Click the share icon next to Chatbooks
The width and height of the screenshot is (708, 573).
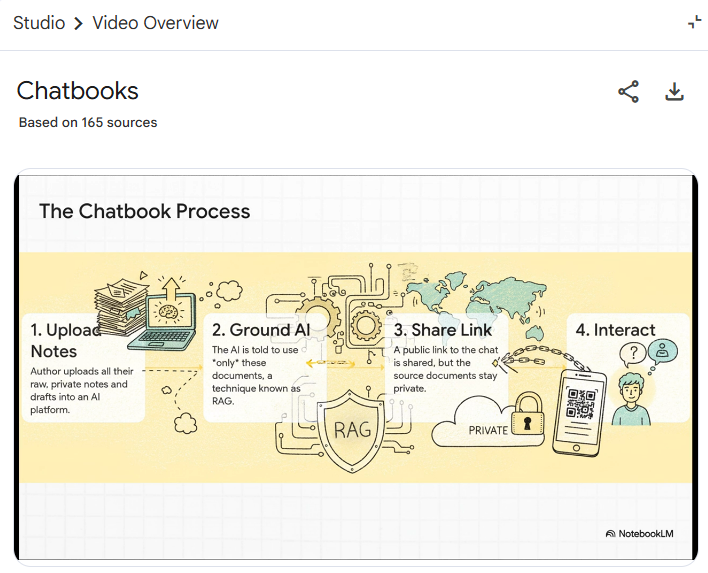tap(628, 92)
